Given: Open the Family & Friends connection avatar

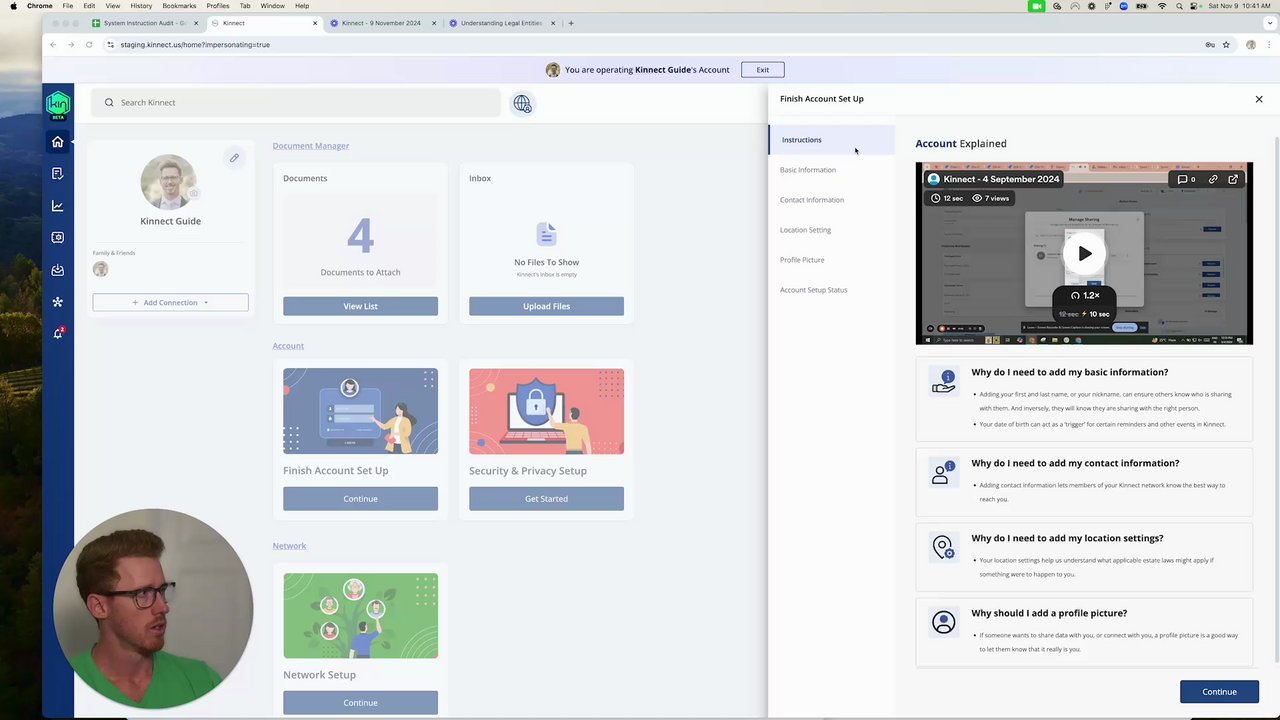Looking at the screenshot, I should pos(100,269).
